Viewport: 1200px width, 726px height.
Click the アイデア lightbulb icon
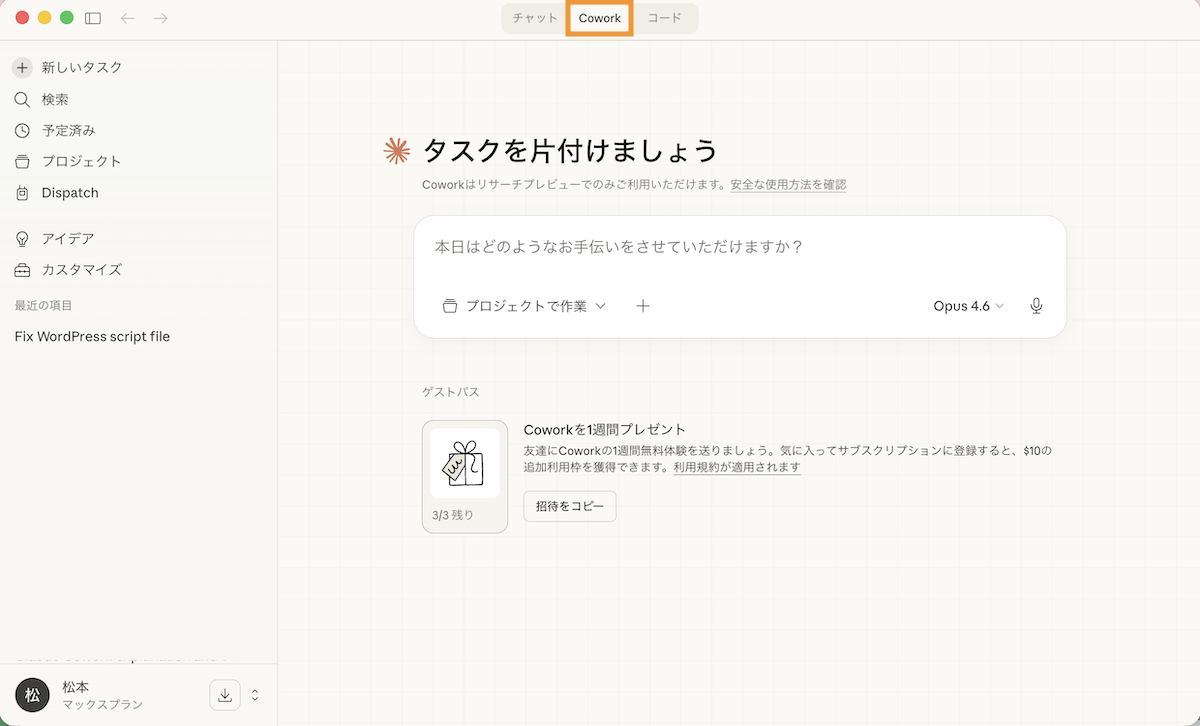pyautogui.click(x=22, y=239)
